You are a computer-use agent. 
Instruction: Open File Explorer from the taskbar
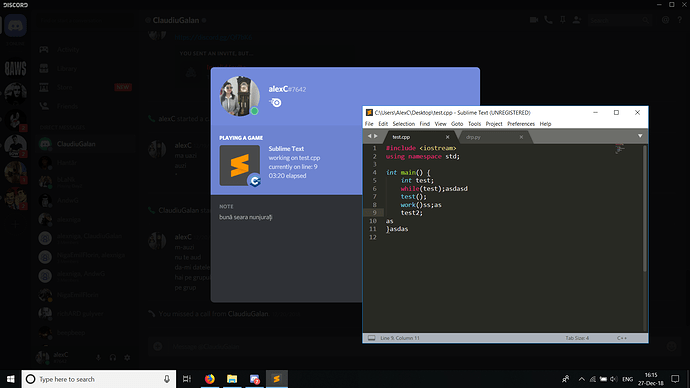point(232,379)
